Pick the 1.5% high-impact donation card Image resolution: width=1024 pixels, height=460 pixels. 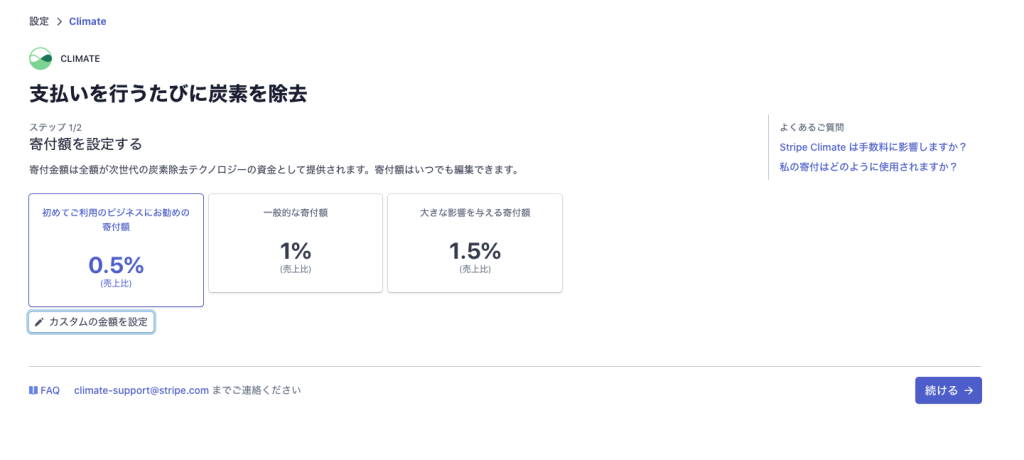tap(475, 243)
